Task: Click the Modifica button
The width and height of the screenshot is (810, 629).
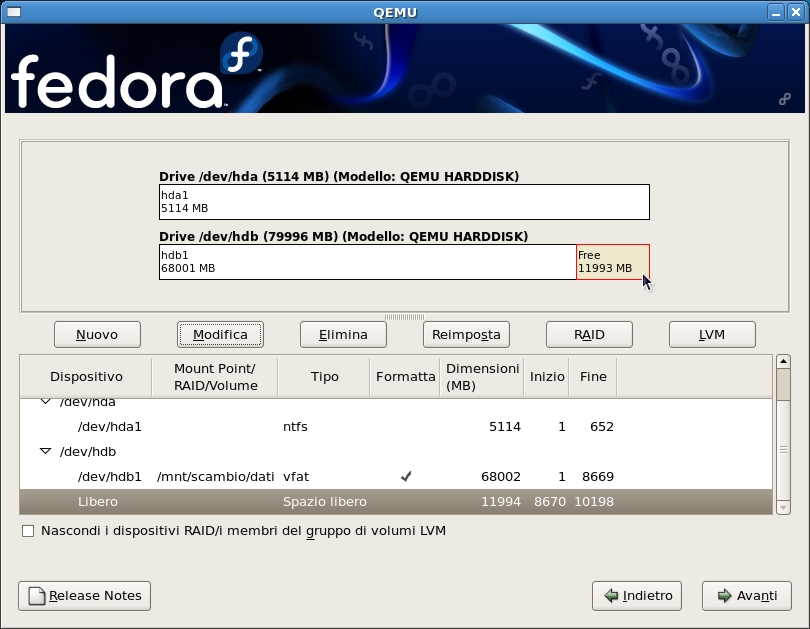Action: pos(220,335)
